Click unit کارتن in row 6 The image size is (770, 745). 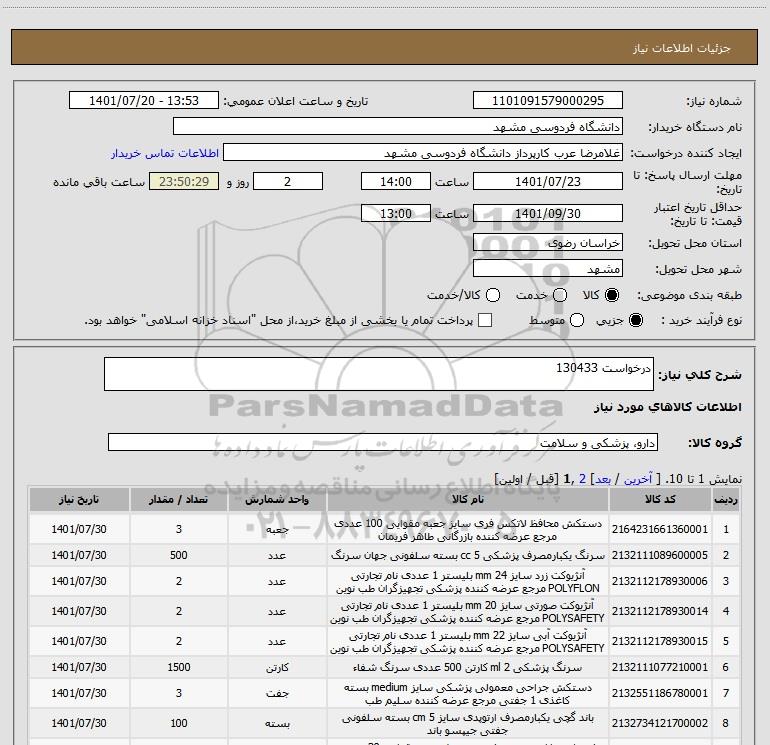click(277, 667)
